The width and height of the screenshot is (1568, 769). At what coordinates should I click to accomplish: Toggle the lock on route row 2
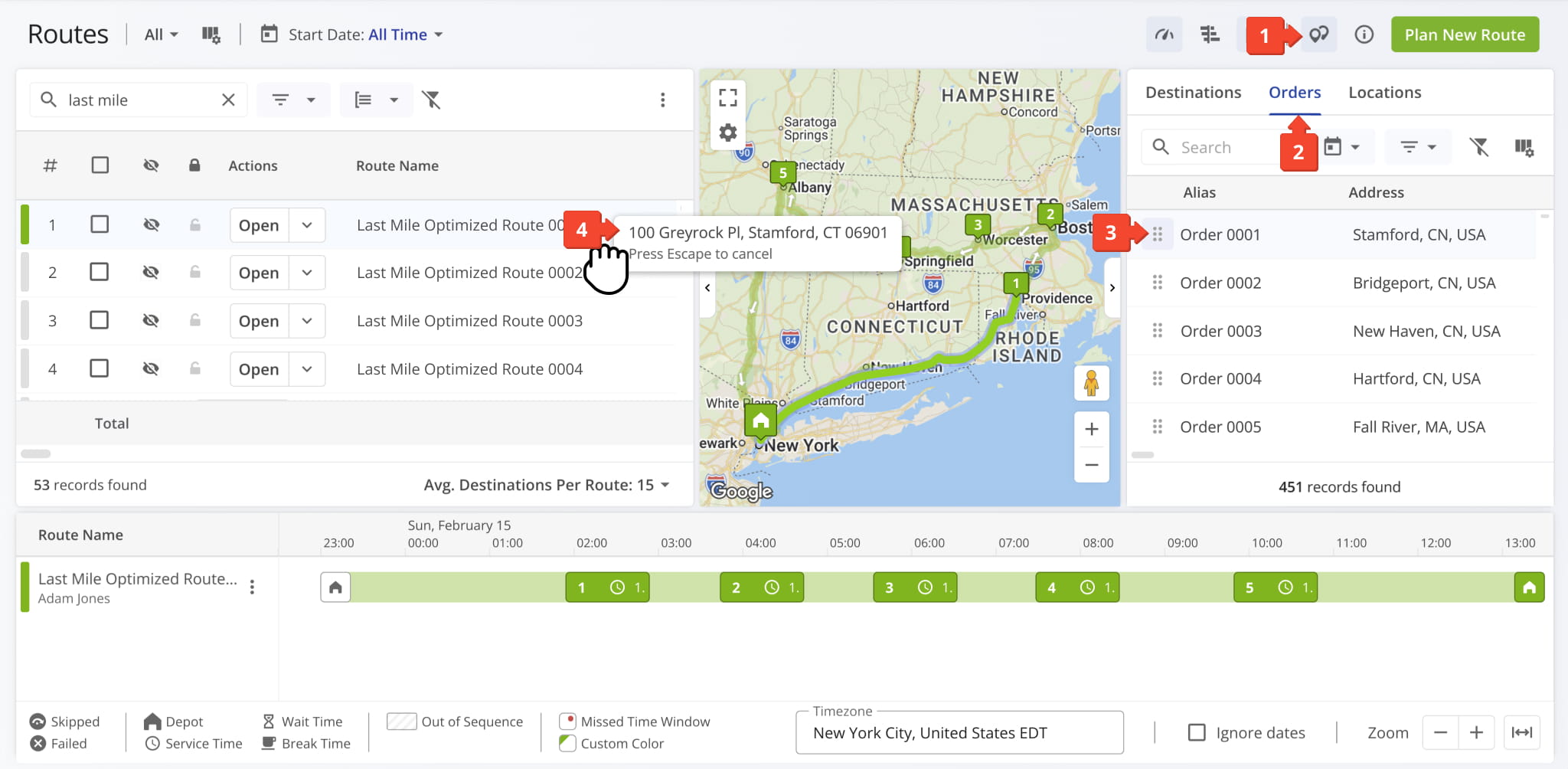click(194, 272)
